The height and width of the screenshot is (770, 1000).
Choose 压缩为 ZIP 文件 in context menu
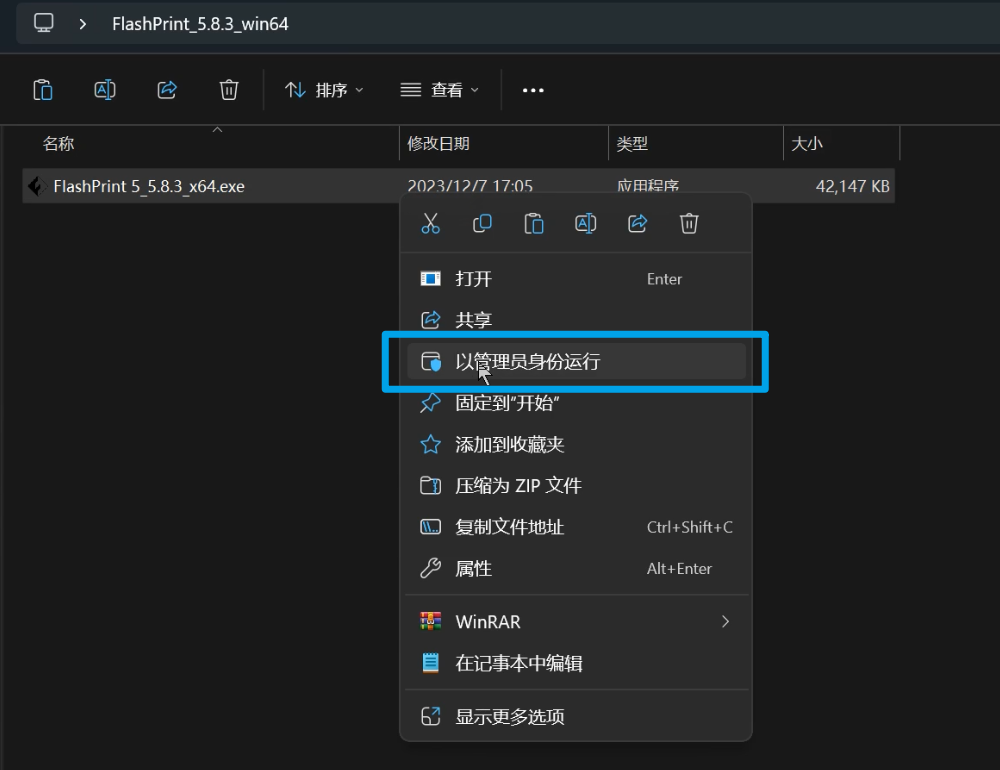coord(577,486)
